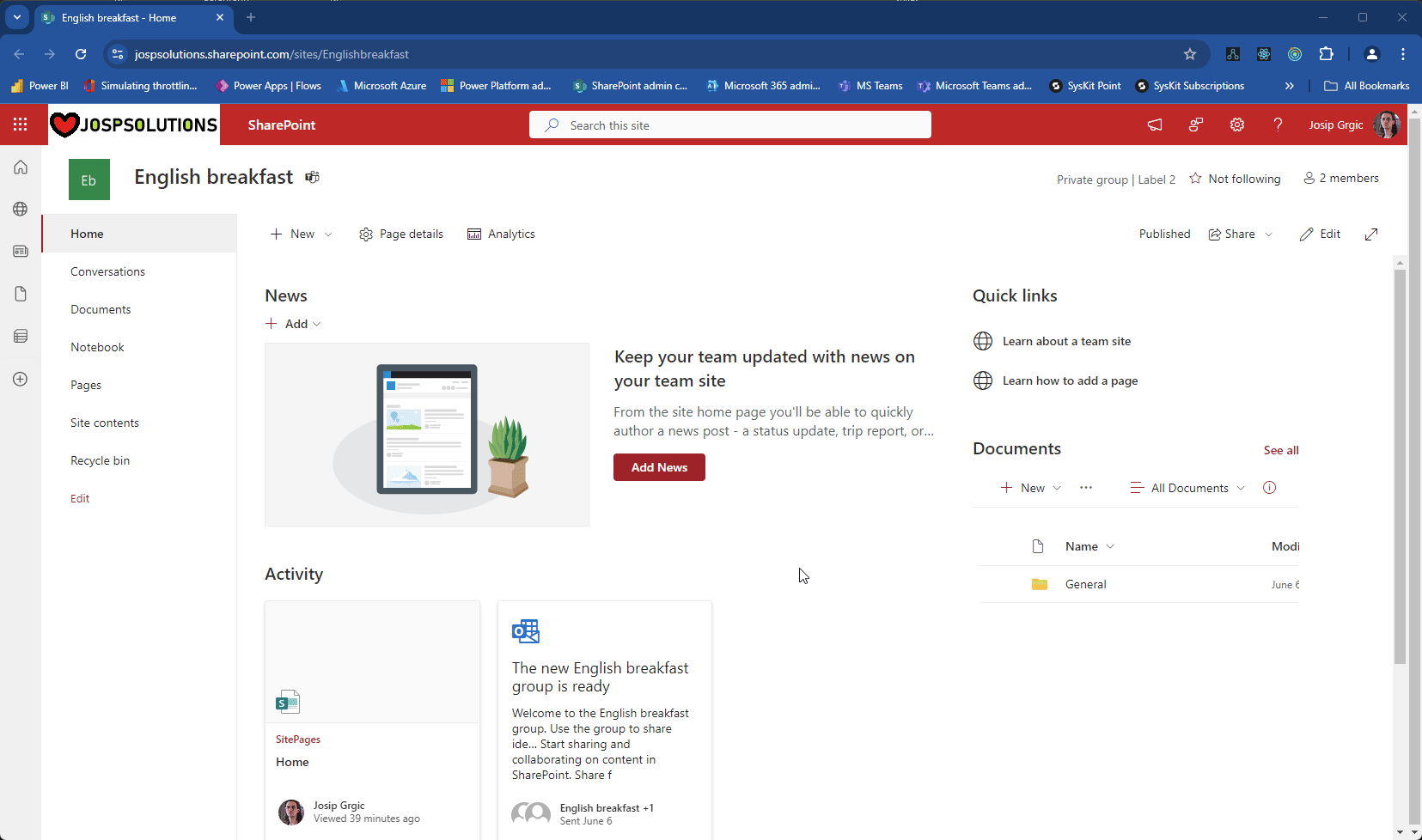1422x840 pixels.
Task: Open the Help question mark icon
Action: click(1278, 125)
